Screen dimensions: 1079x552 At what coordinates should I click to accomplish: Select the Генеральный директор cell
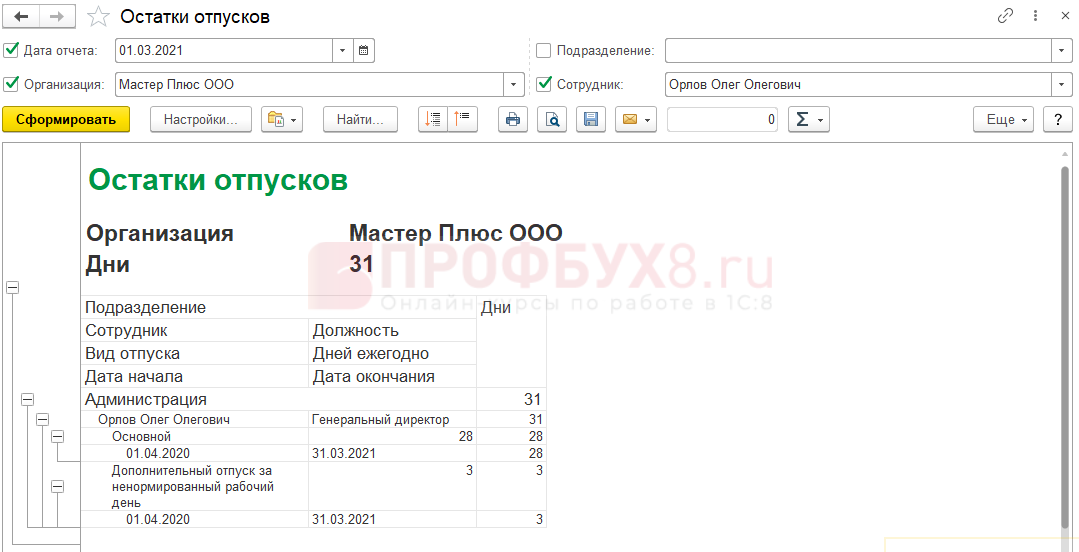[x=393, y=419]
